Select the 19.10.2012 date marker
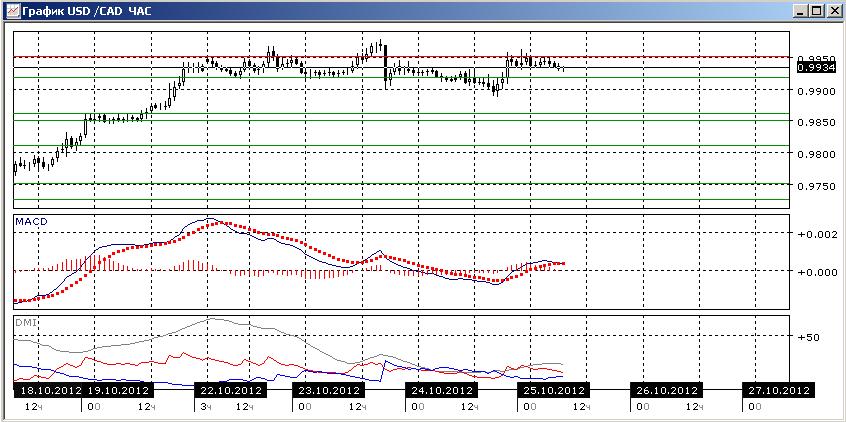 (119, 390)
